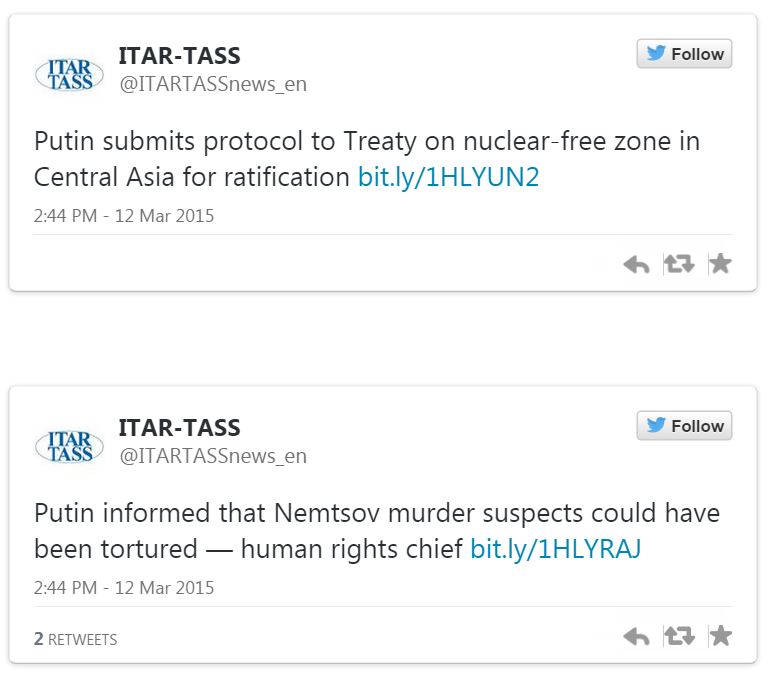Viewport: 778px width, 688px height.
Task: Reply to the Nemtsov murder suspects tweet
Action: [636, 636]
